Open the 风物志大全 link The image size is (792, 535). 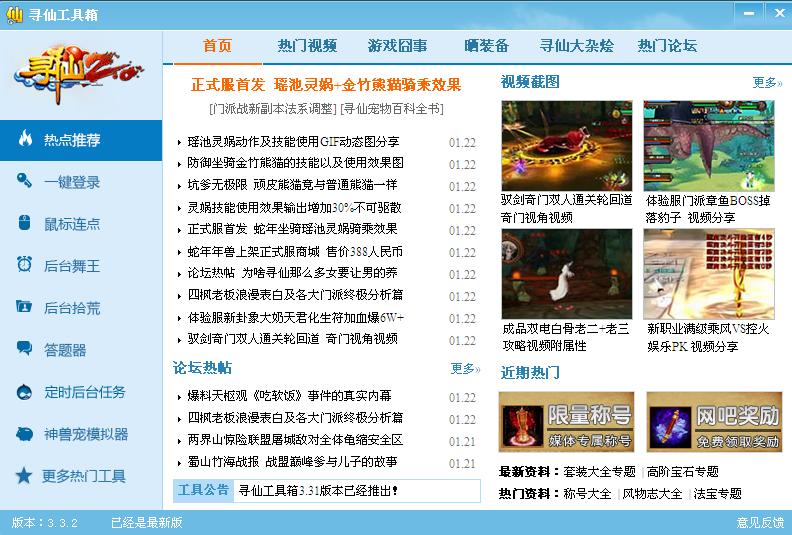[652, 494]
